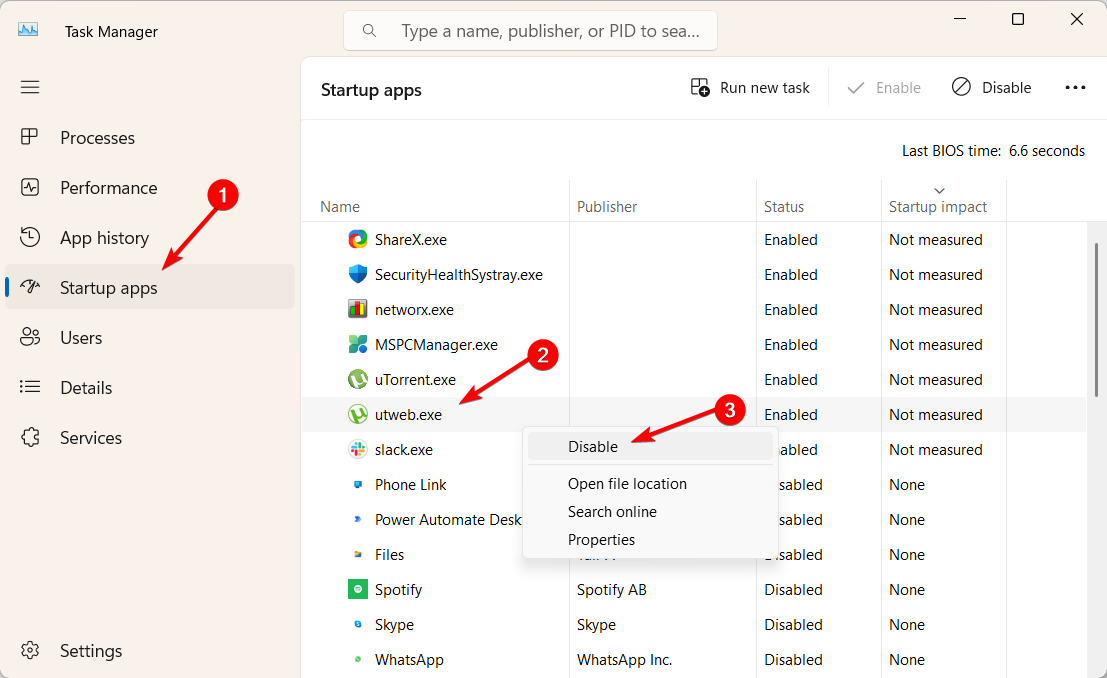Click the ShareX.exe app icon
This screenshot has height=678, width=1107.
pos(358,239)
